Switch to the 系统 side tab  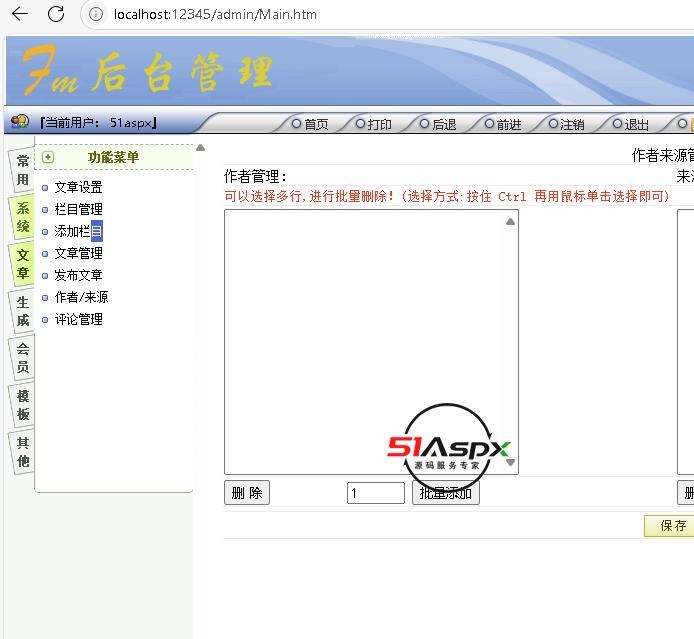22,217
